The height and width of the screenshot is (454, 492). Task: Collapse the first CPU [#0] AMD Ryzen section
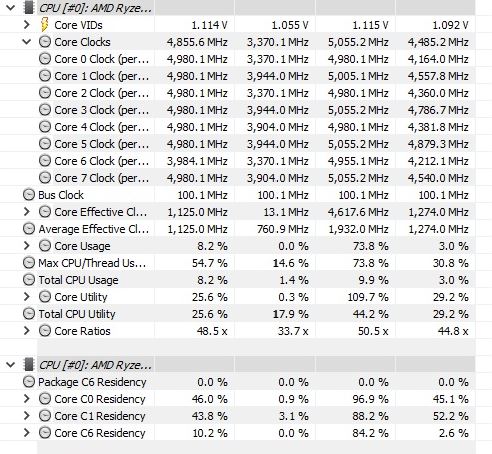[11, 8]
